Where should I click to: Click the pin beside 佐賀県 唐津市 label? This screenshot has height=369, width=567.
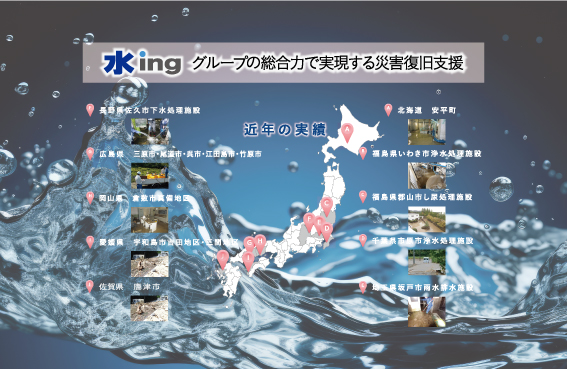(90, 287)
